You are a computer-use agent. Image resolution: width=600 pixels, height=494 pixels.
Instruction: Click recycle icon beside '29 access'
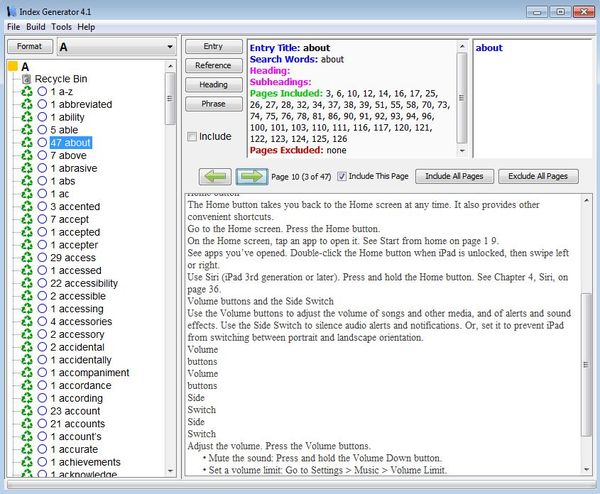tap(27, 258)
